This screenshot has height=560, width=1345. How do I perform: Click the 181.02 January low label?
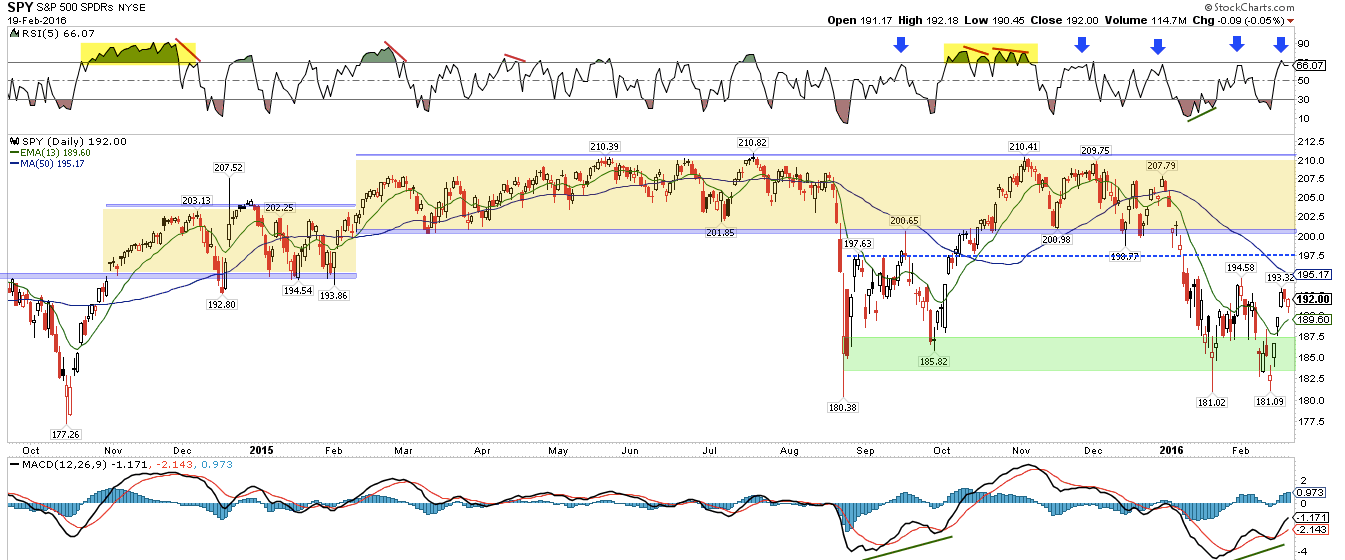click(x=1212, y=403)
